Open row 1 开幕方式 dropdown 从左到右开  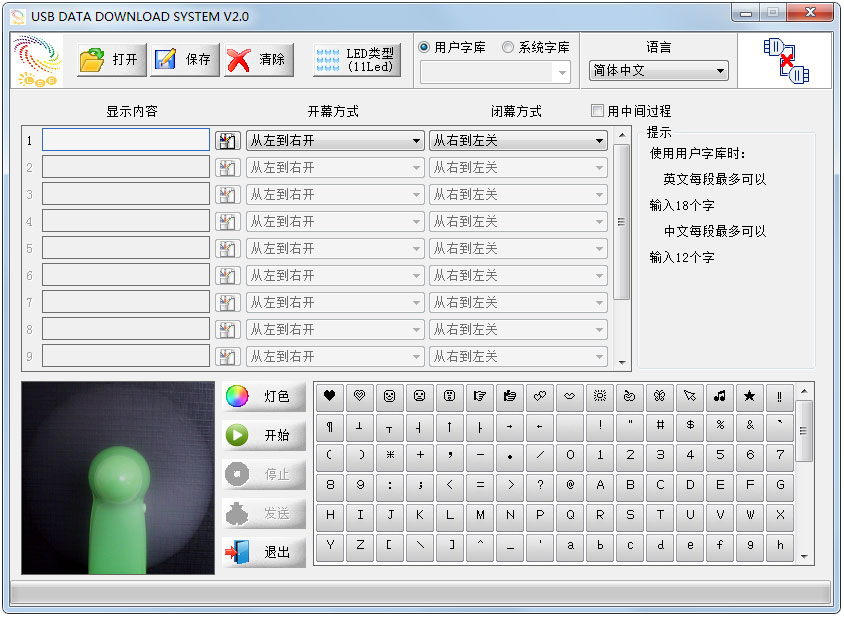pos(335,141)
